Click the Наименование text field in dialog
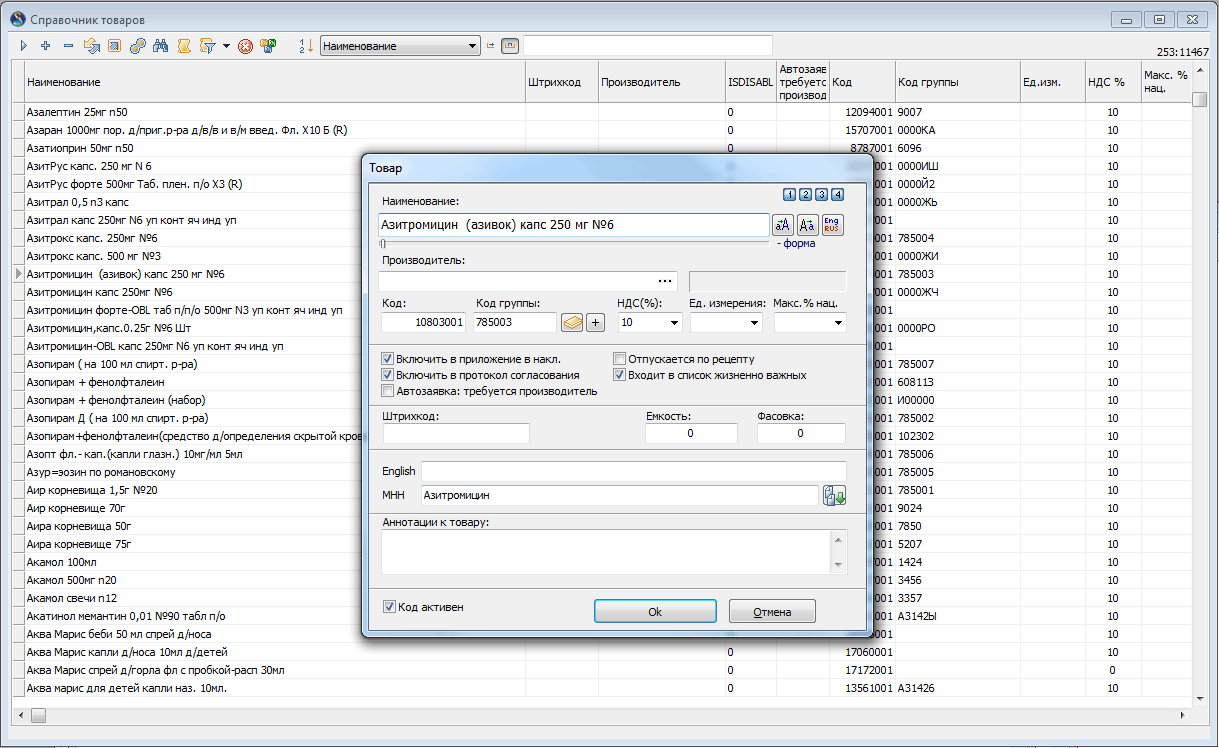Image resolution: width=1219 pixels, height=748 pixels. coord(573,224)
